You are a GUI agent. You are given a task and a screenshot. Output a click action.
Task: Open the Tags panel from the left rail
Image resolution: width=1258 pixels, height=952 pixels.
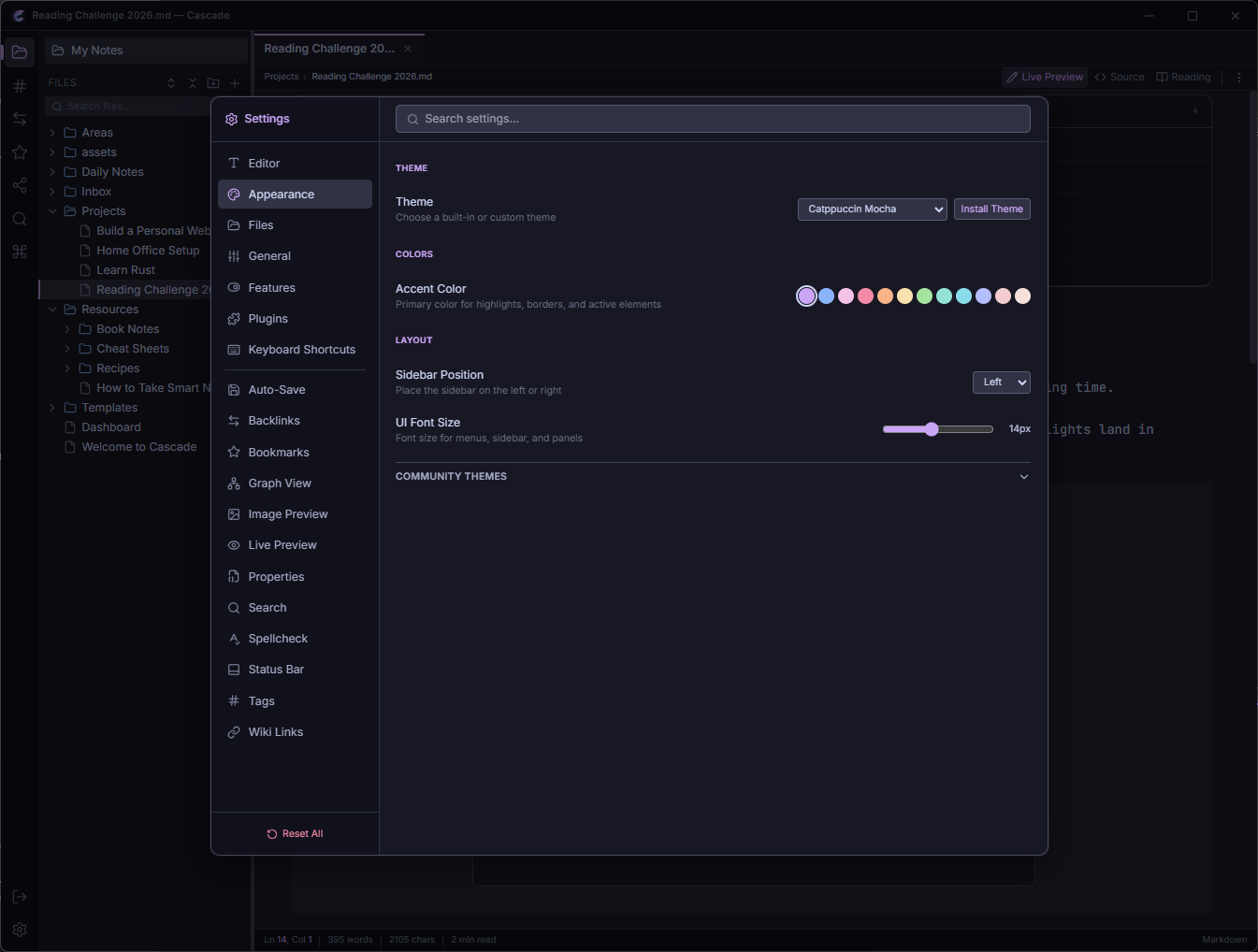pyautogui.click(x=19, y=84)
